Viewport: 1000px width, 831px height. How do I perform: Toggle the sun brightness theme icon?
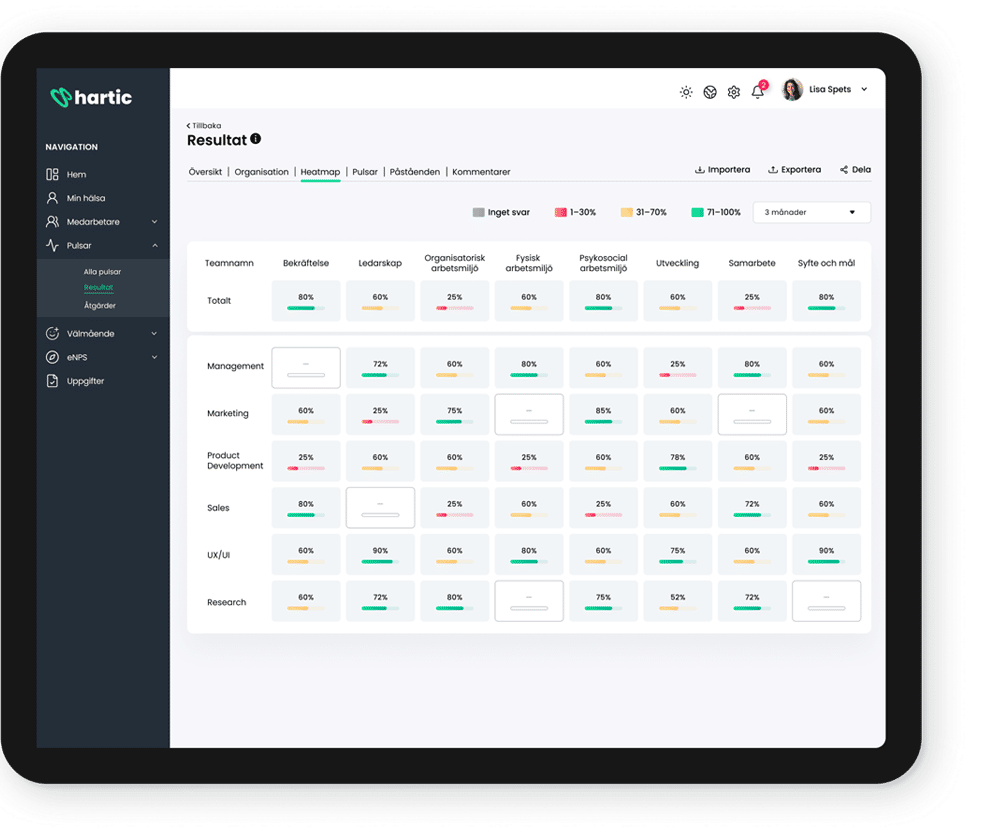coord(686,92)
